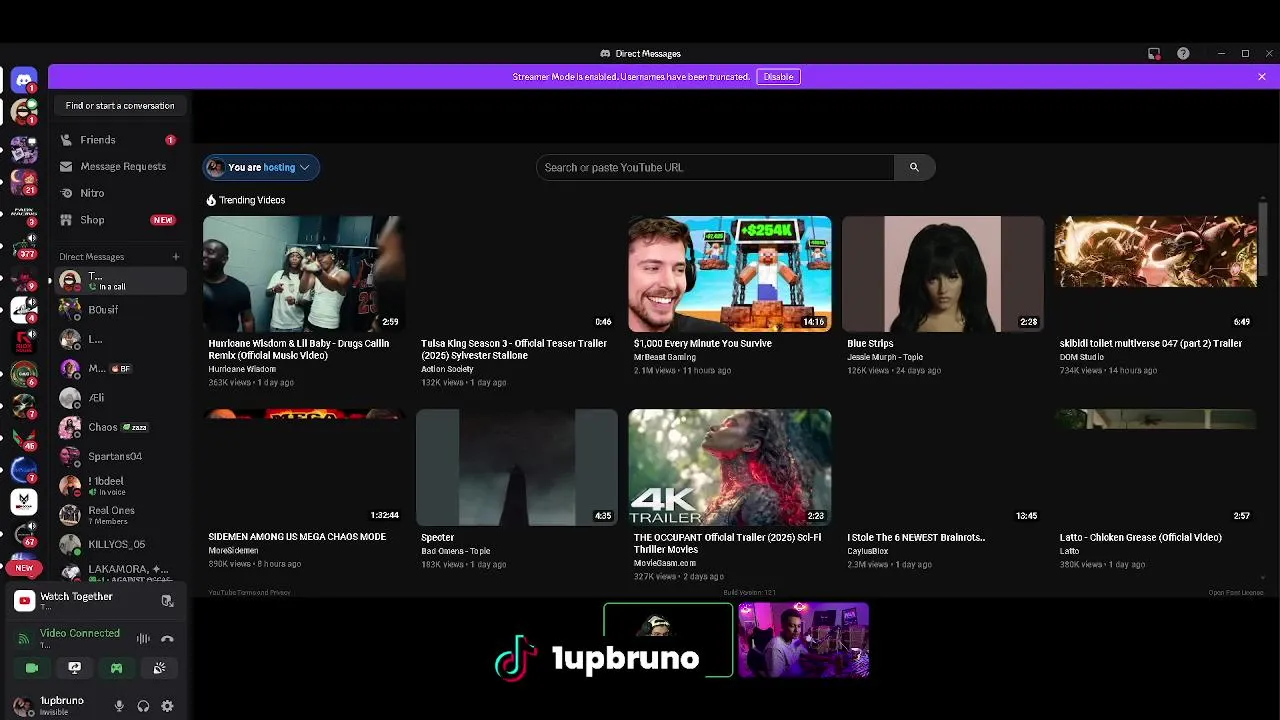The width and height of the screenshot is (1280, 720).
Task: Open video connection signal details icon
Action: pyautogui.click(x=24, y=639)
